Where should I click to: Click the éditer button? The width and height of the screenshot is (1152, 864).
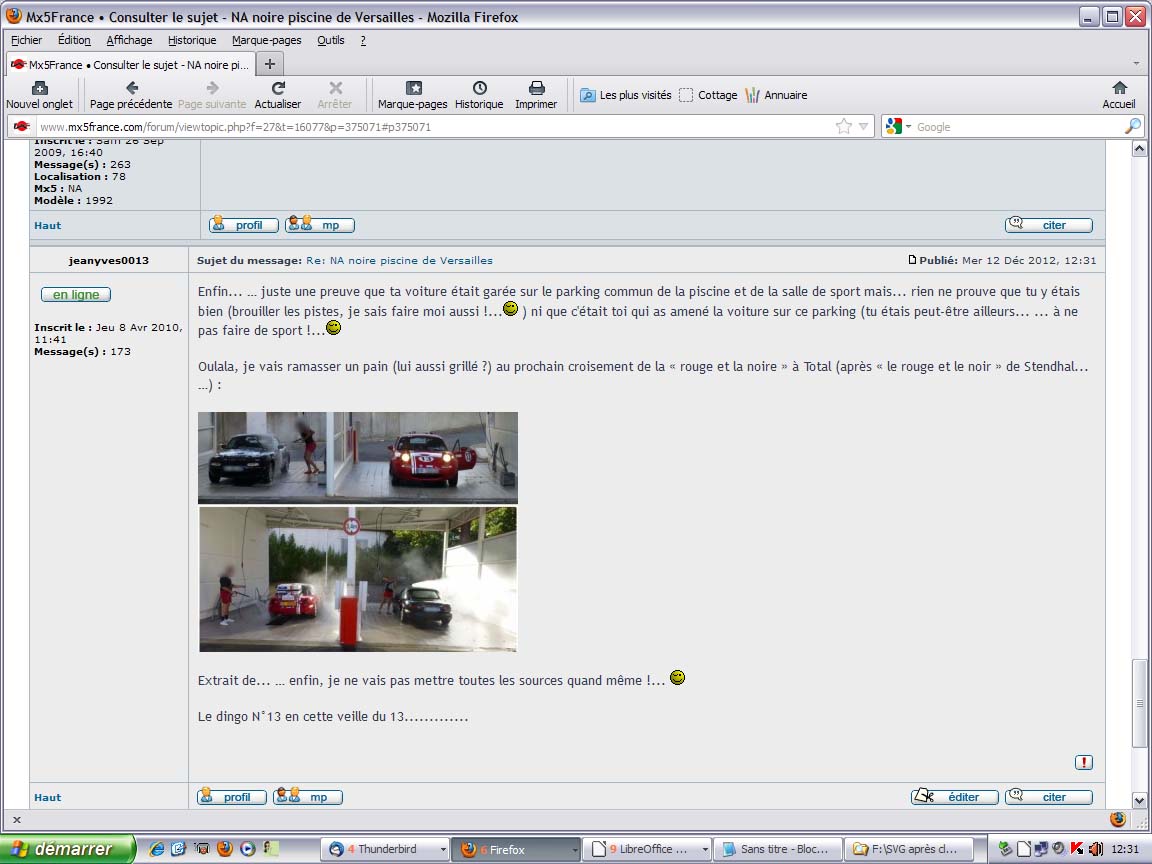click(x=955, y=797)
